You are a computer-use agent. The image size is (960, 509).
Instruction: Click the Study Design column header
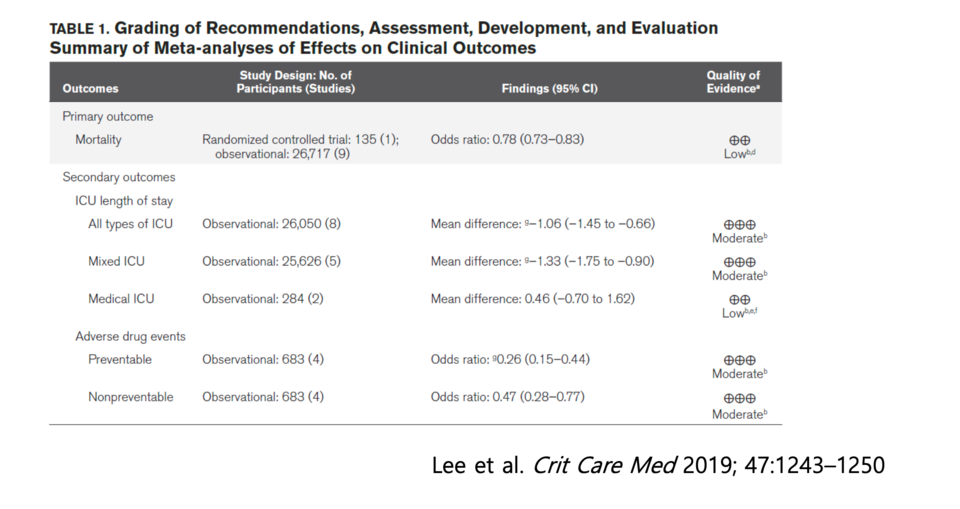[295, 82]
